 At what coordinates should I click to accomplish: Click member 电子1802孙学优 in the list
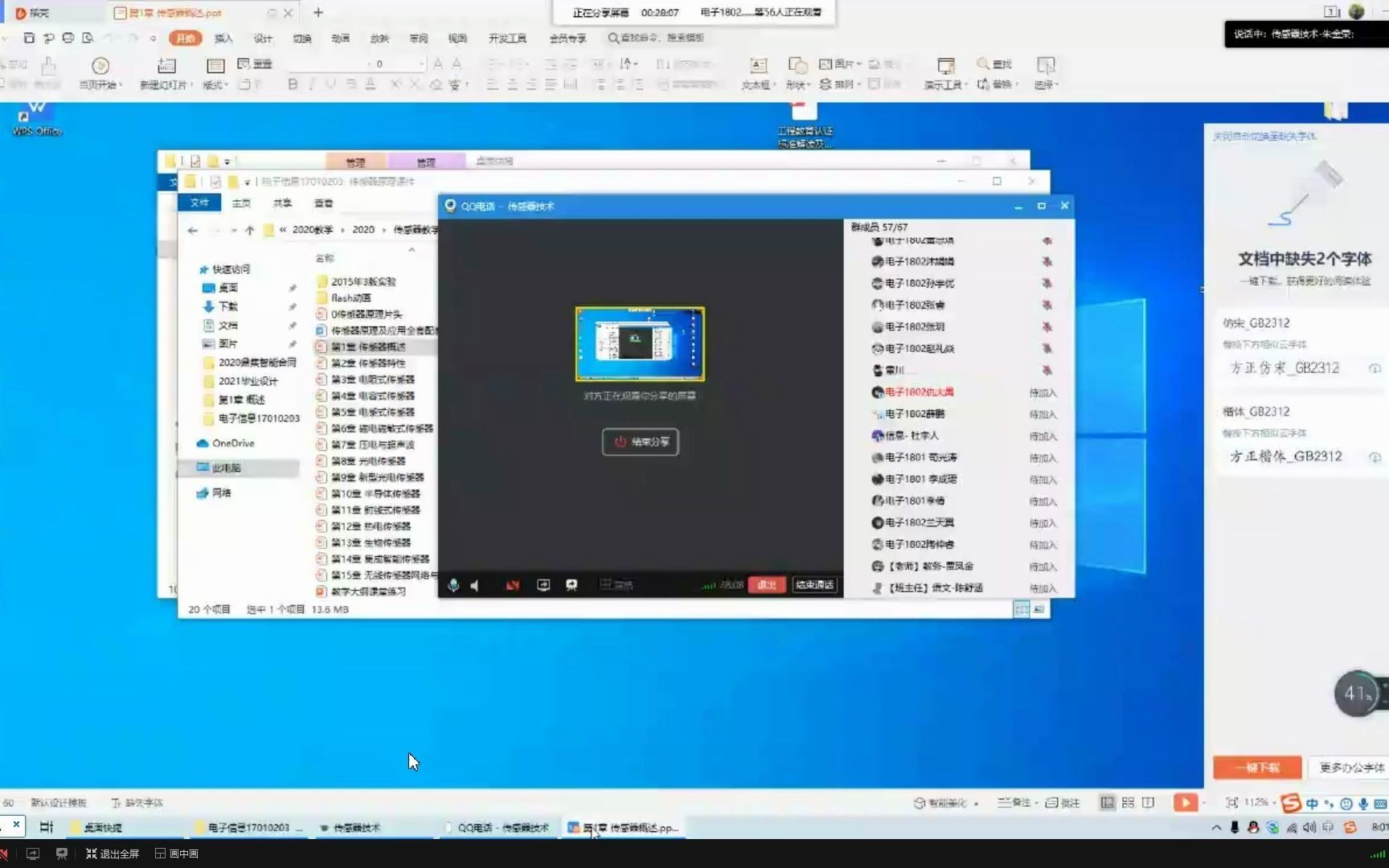(x=919, y=284)
